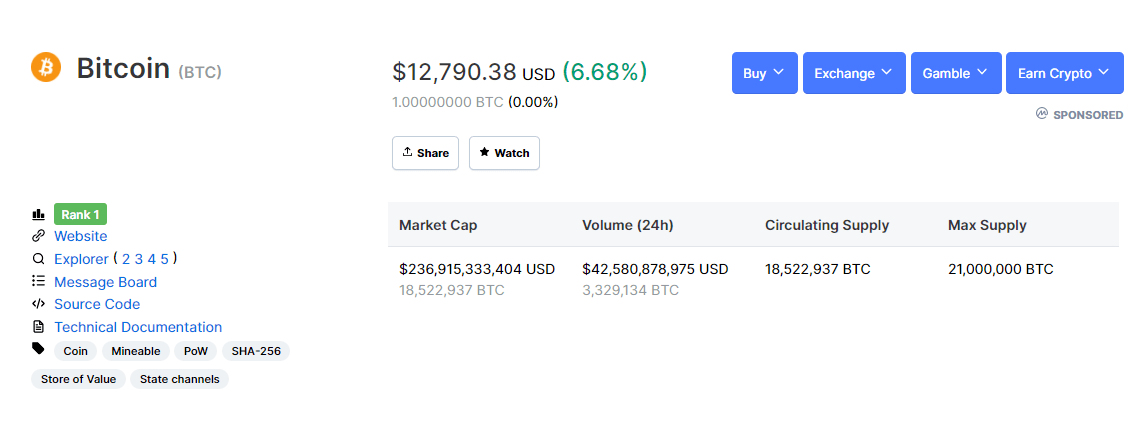
Task: Click the orange Bitcoin logo icon
Action: pos(46,67)
